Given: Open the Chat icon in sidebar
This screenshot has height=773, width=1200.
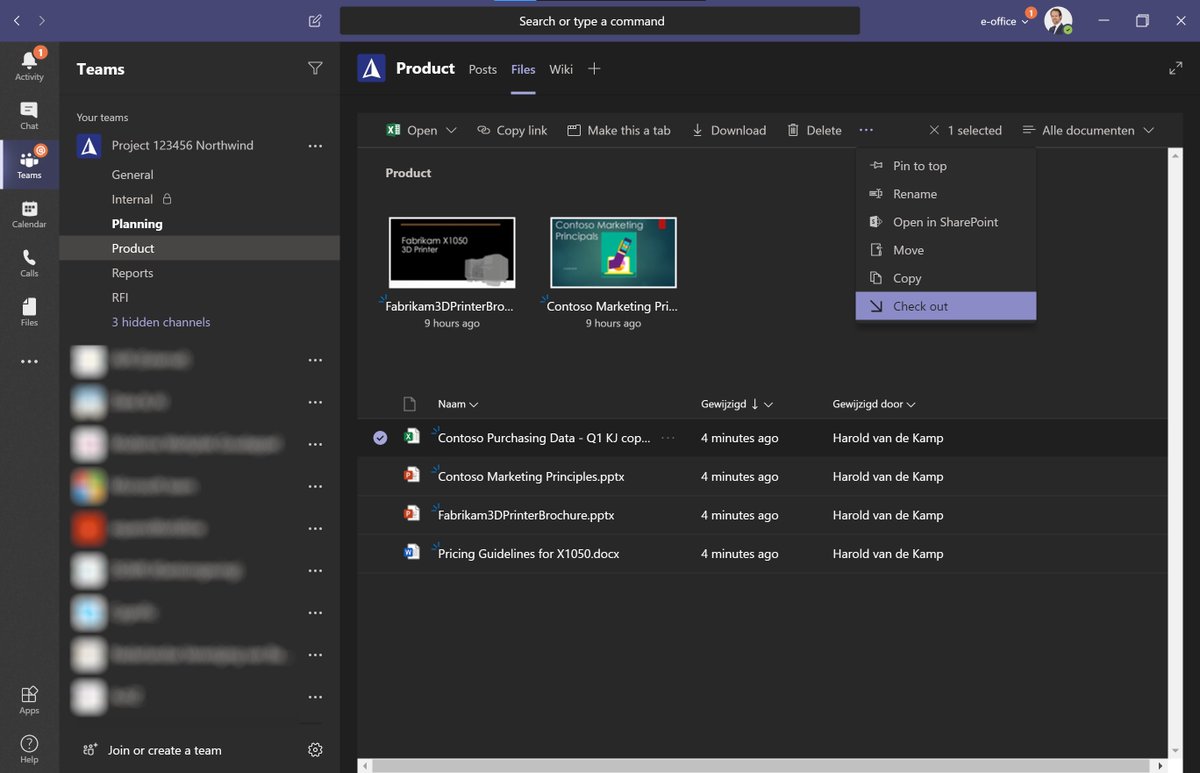Looking at the screenshot, I should (29, 115).
